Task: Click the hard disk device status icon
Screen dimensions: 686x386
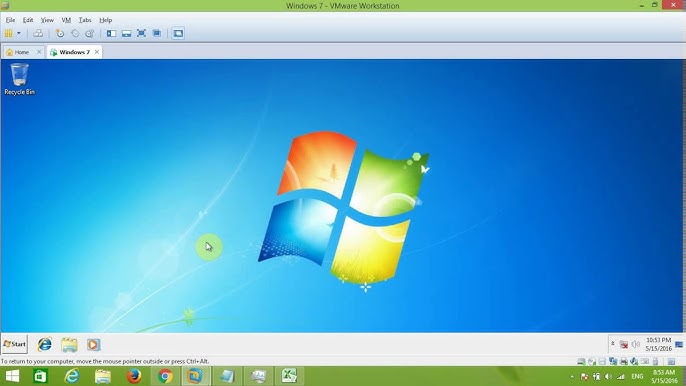Action: (581, 361)
